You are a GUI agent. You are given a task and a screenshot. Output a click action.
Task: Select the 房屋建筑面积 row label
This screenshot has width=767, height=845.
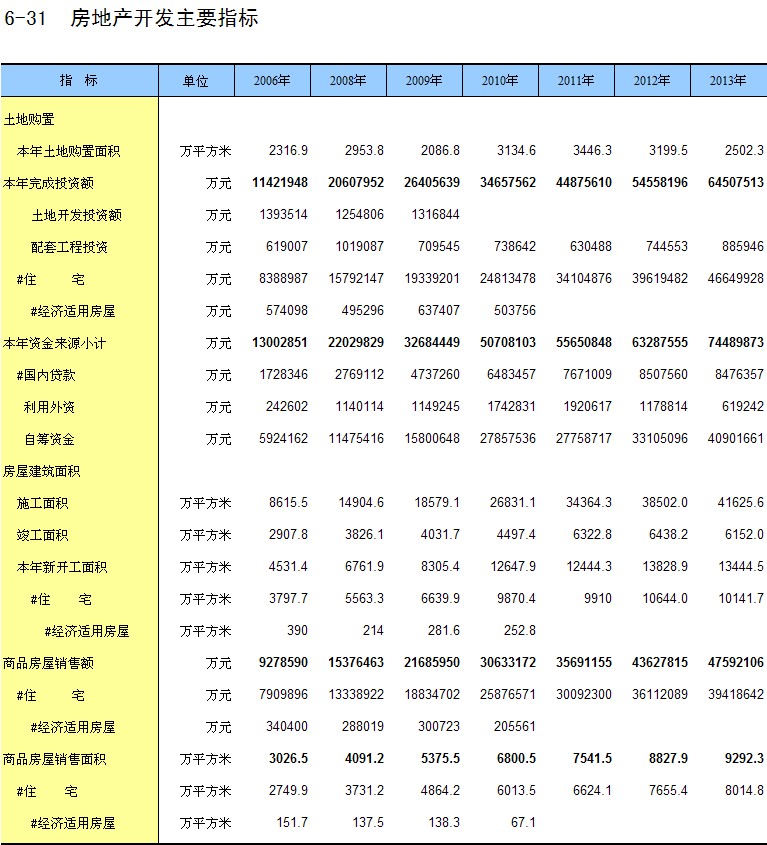pos(42,471)
